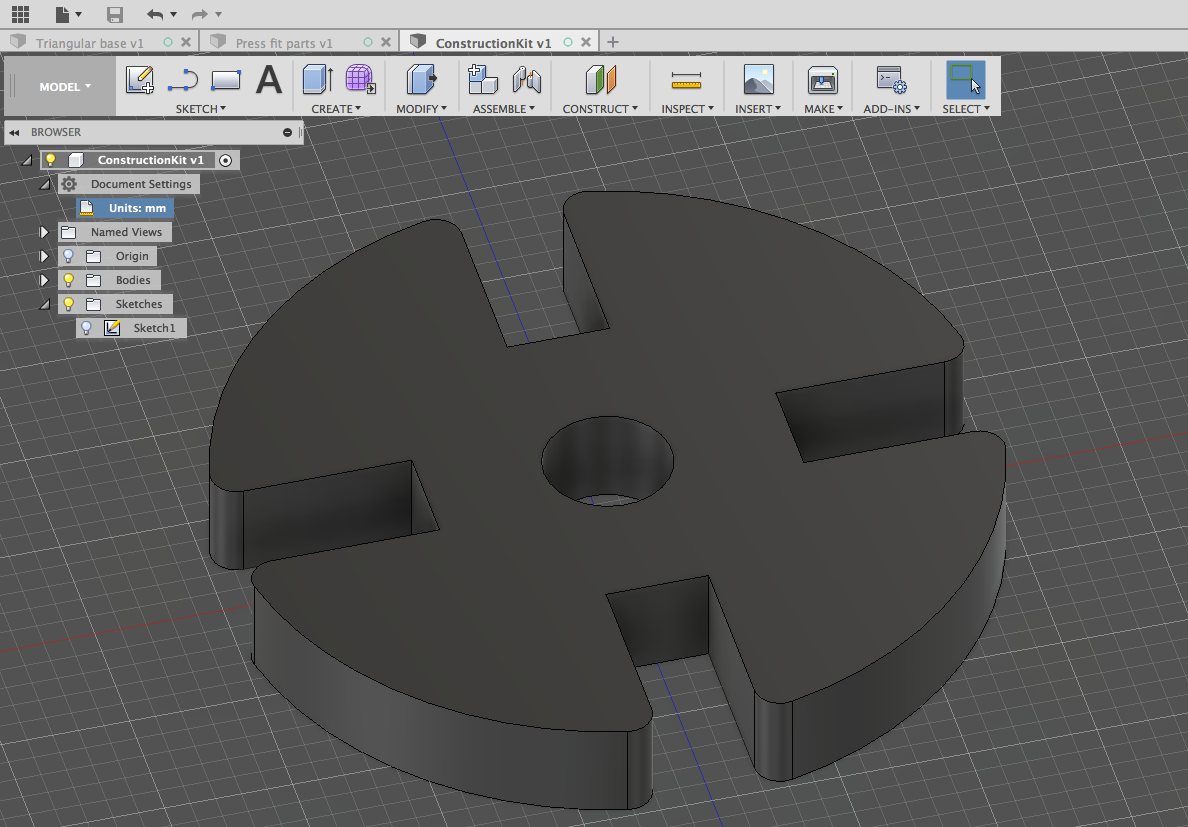Open the SKETCH menu
Screen dimensions: 1188x827
point(201,109)
